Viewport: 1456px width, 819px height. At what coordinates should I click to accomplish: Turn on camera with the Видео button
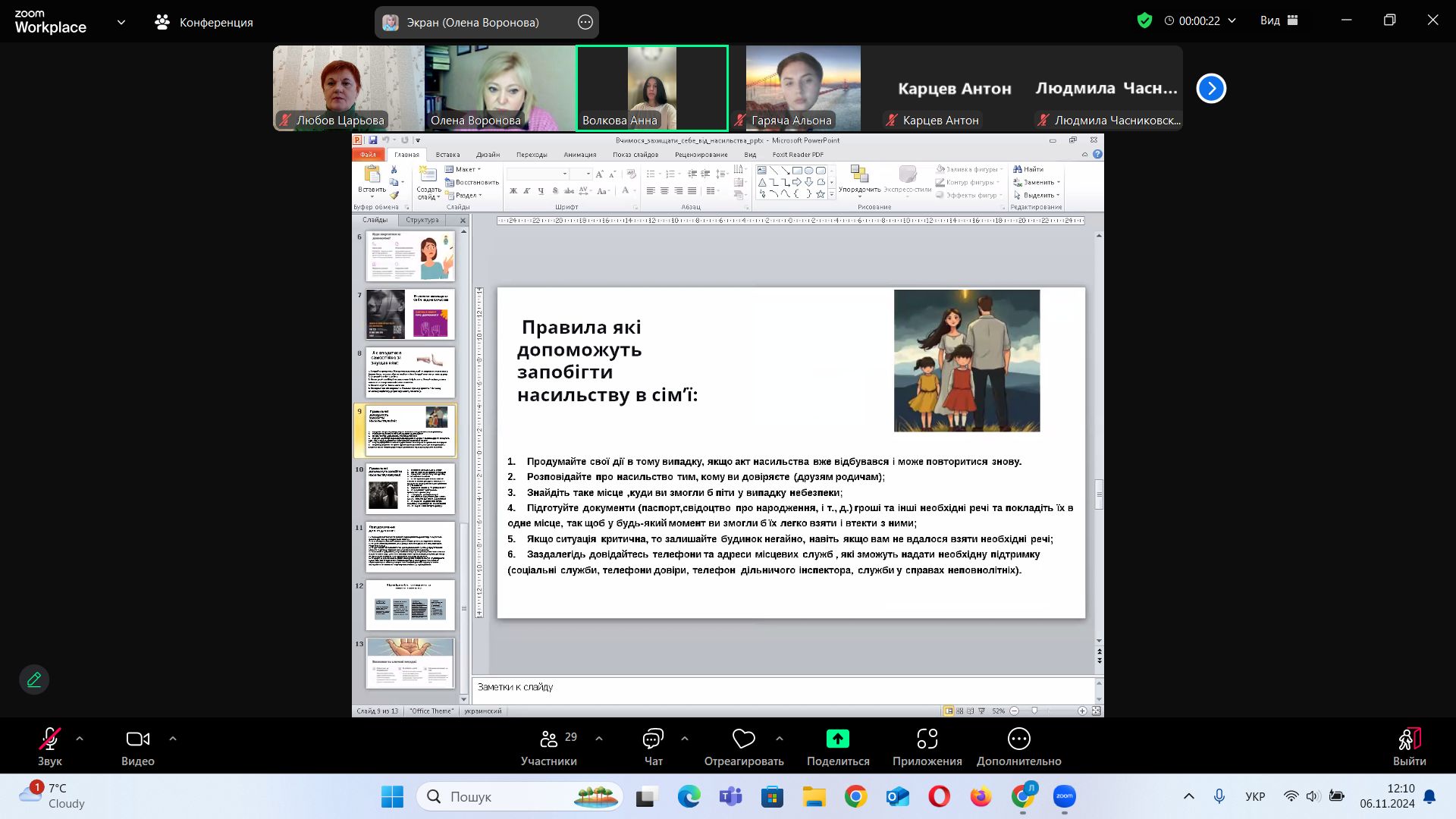tap(137, 739)
